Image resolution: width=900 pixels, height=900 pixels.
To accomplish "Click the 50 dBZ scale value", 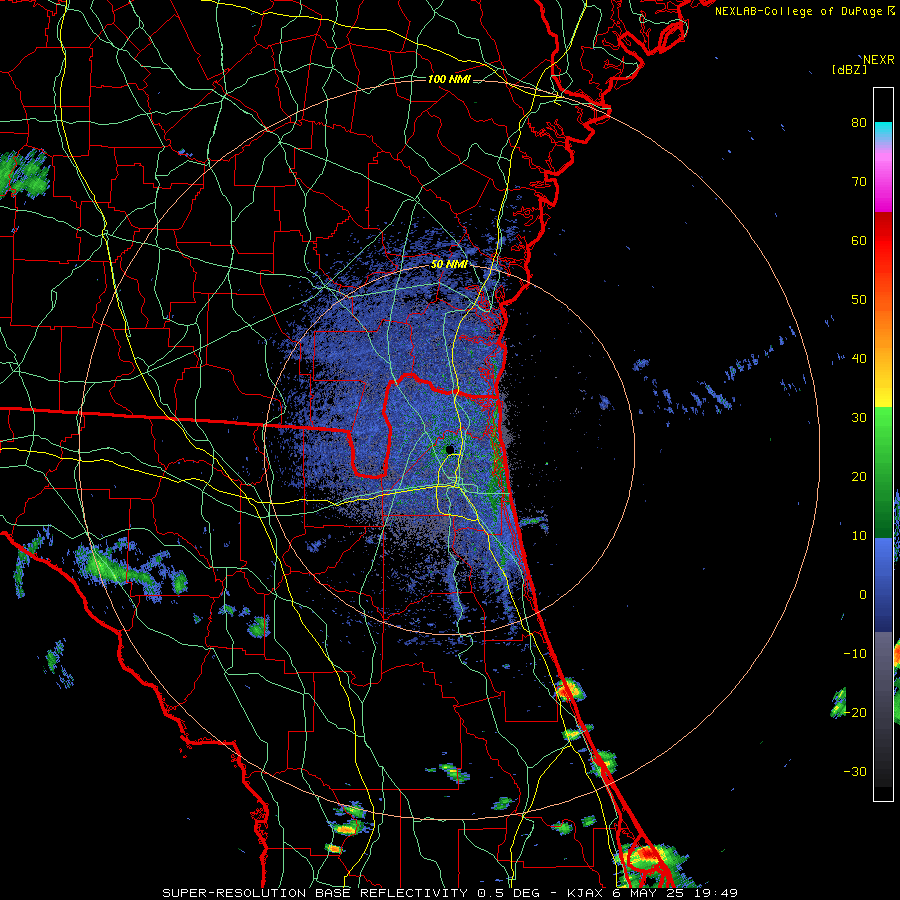I will pyautogui.click(x=859, y=300).
